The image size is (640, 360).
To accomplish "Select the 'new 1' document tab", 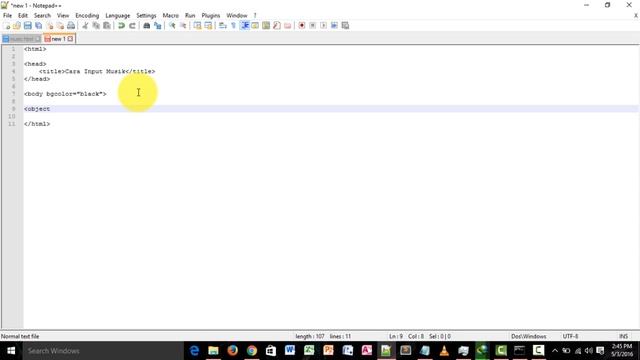I will tap(58, 39).
